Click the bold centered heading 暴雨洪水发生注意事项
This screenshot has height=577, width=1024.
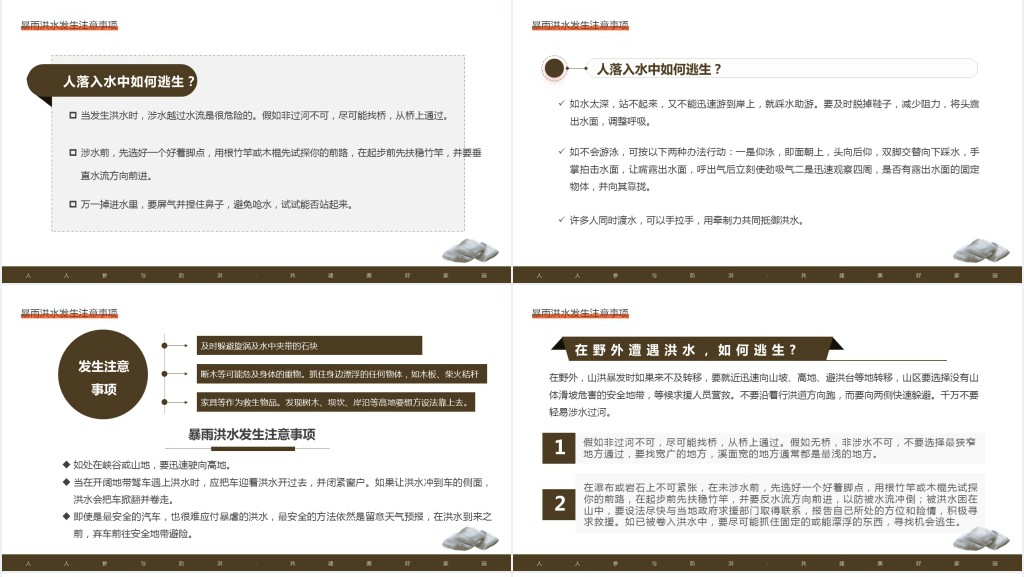click(252, 434)
